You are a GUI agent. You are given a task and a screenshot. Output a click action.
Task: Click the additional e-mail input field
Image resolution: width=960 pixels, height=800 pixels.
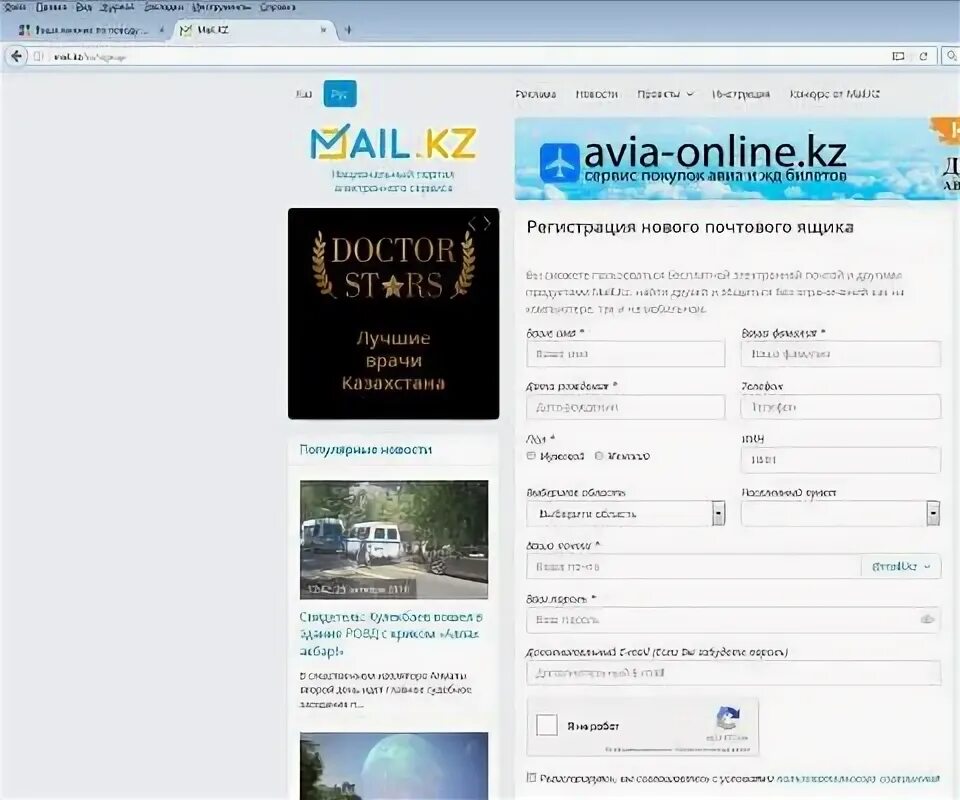pos(733,673)
